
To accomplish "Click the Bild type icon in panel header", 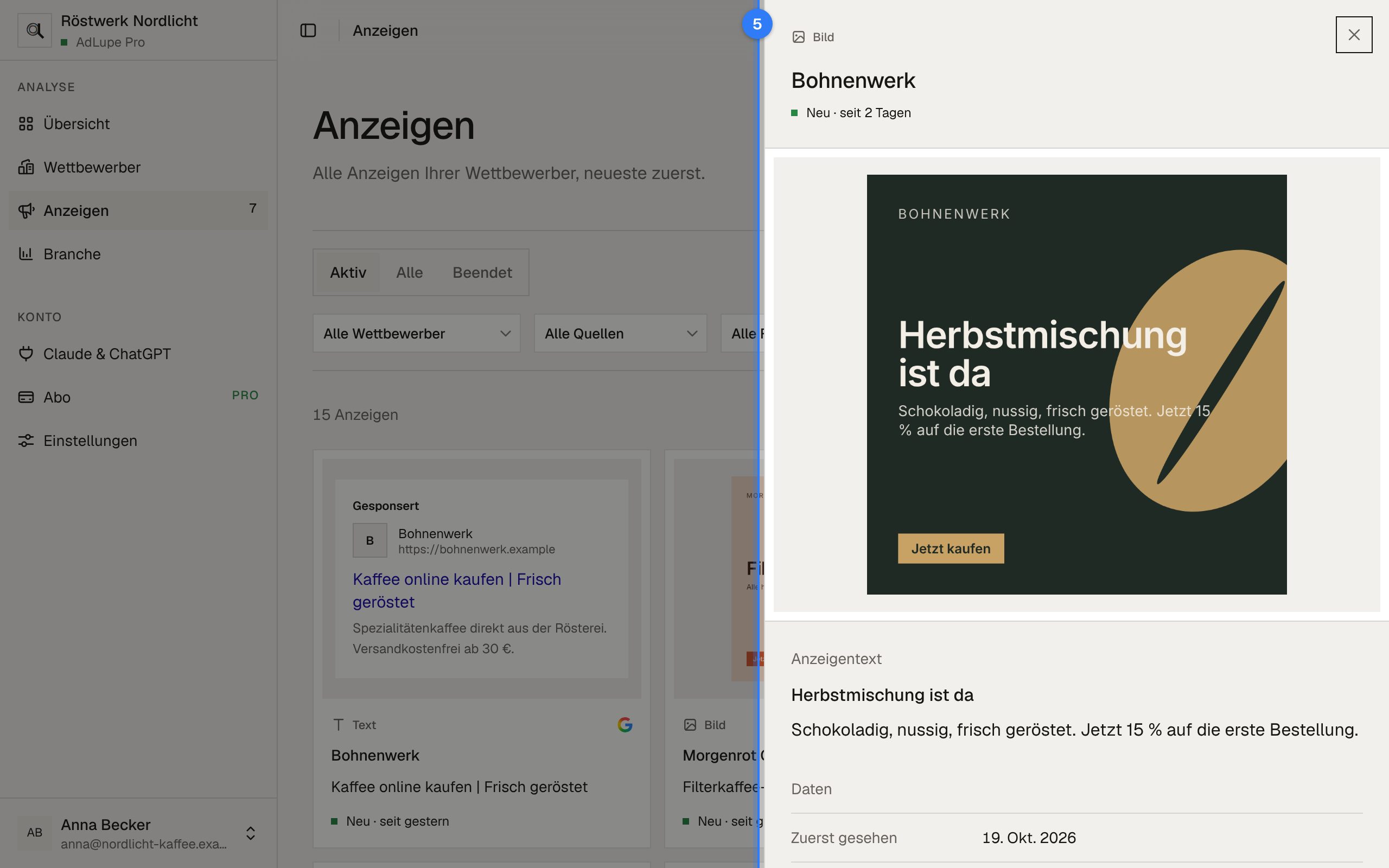I will [798, 37].
